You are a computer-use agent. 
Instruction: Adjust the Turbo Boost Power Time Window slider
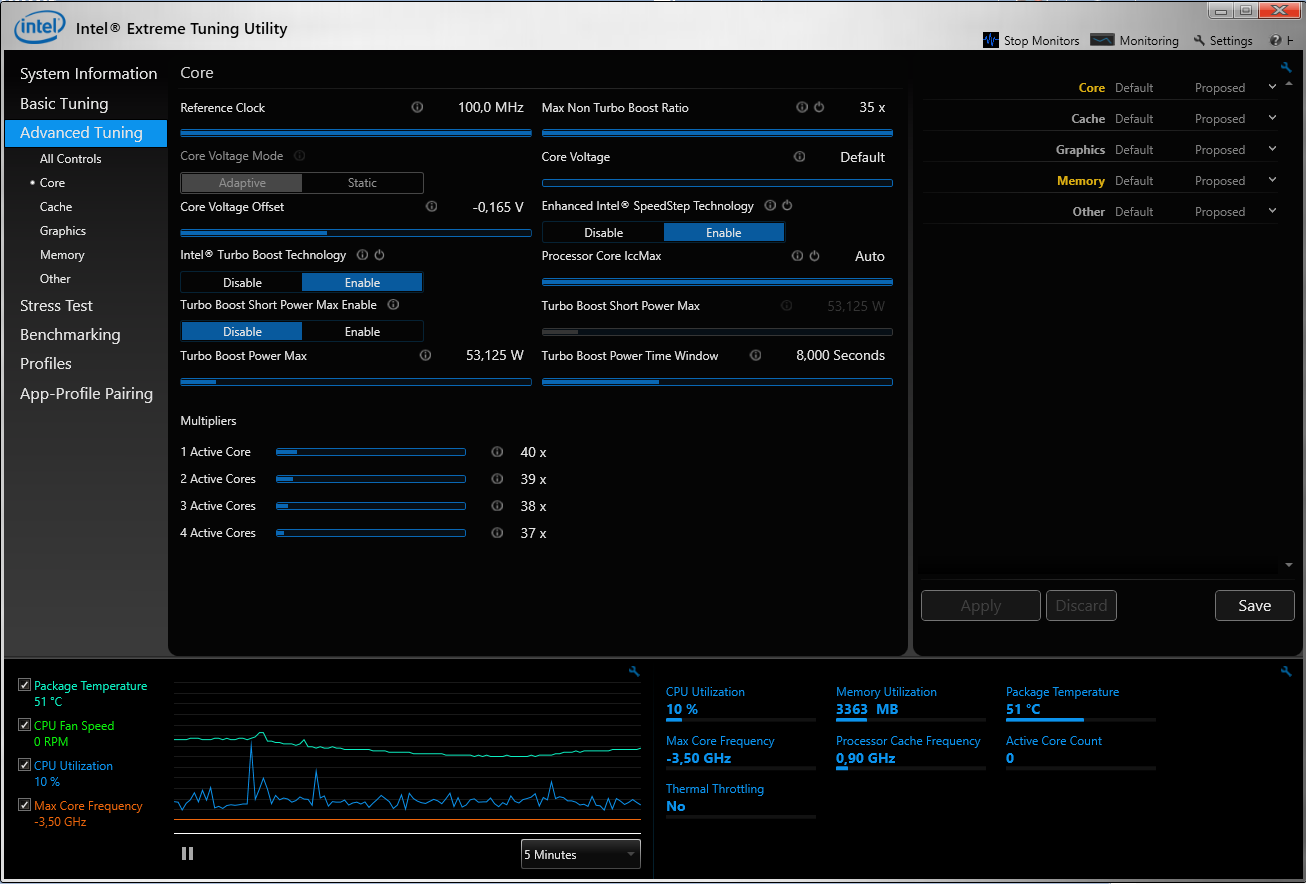click(717, 381)
